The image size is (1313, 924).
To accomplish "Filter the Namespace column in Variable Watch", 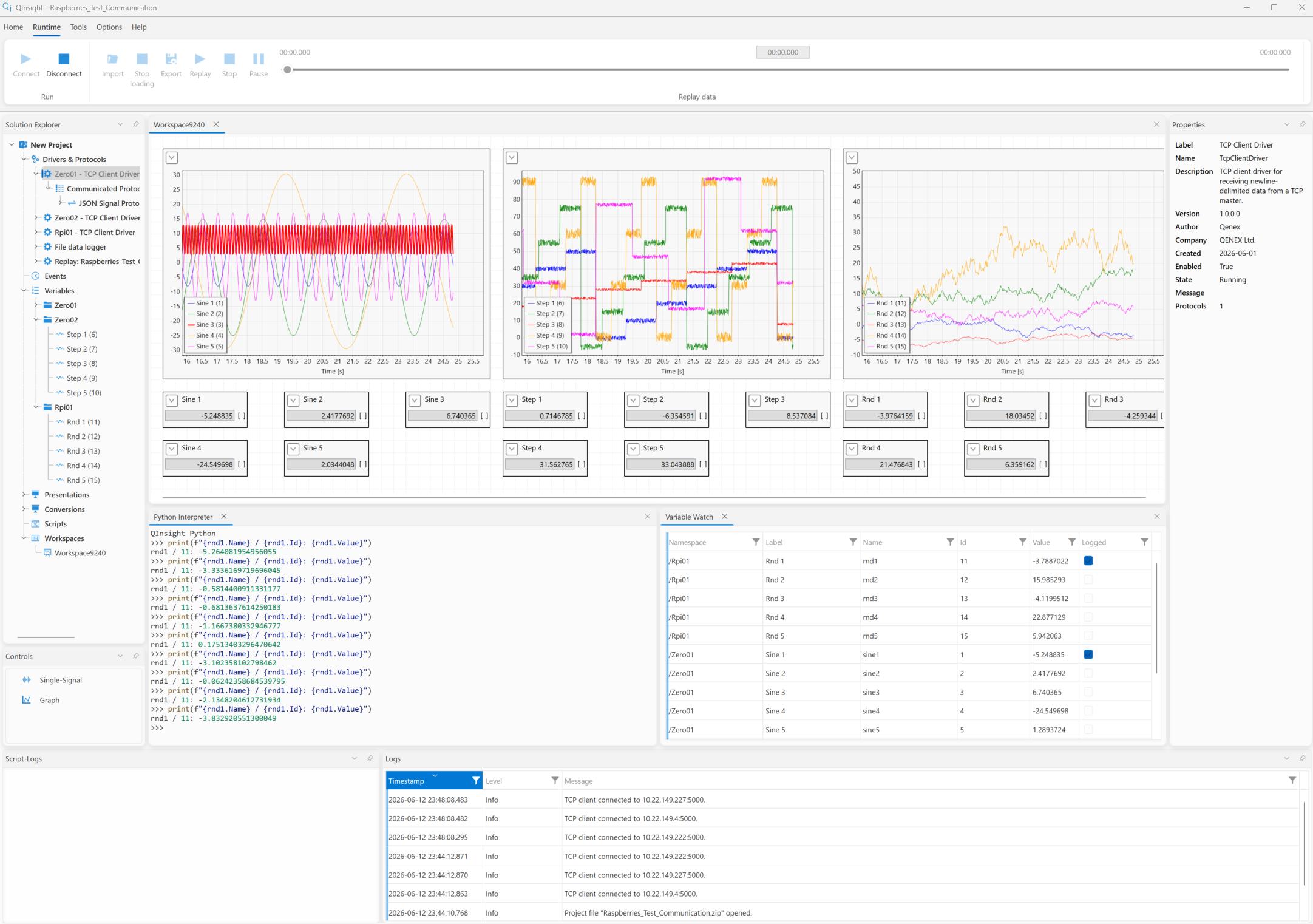I will coord(756,542).
